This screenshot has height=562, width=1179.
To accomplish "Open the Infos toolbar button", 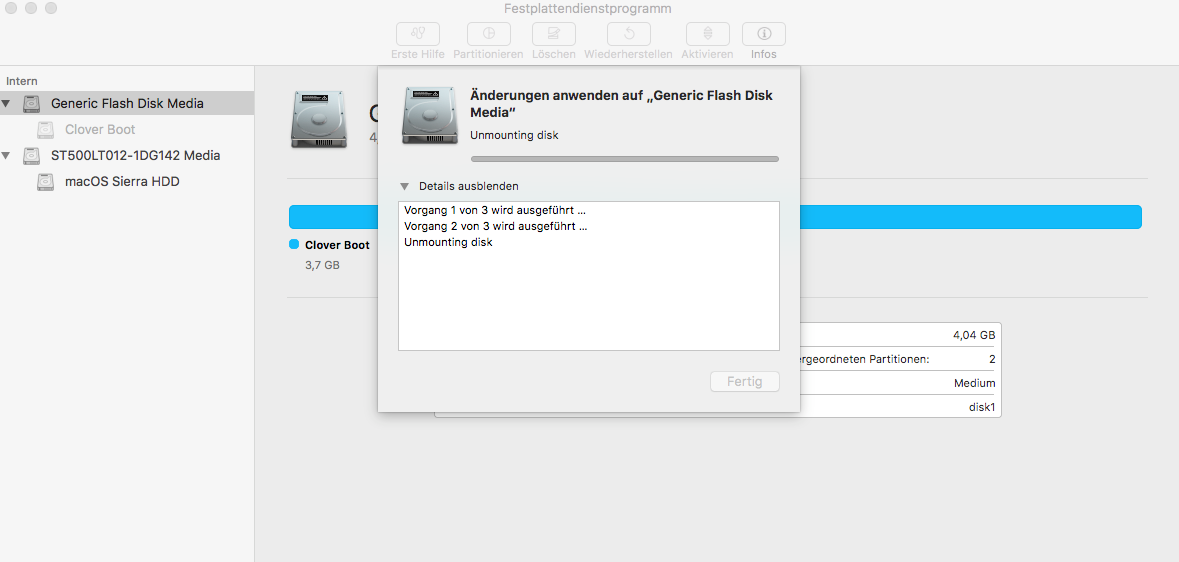I will point(763,34).
